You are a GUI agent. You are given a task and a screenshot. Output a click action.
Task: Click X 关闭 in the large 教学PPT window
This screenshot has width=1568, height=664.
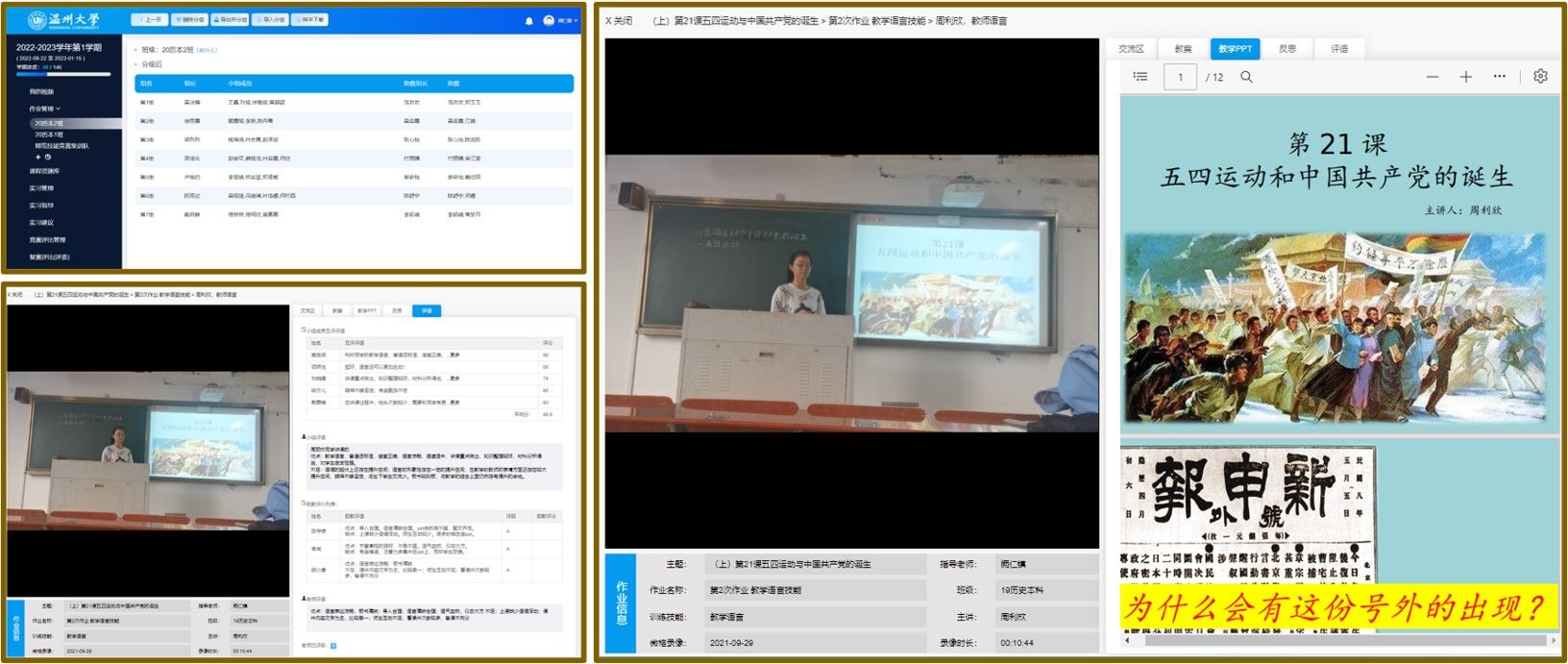(x=619, y=21)
